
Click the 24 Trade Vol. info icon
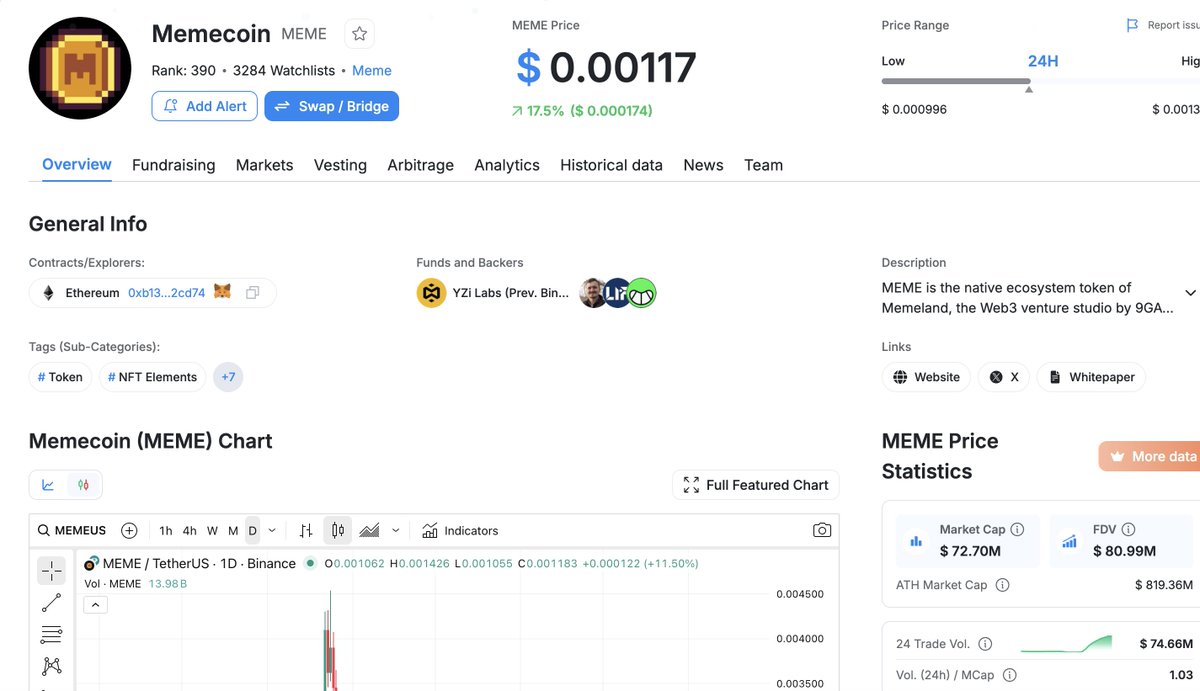point(985,644)
